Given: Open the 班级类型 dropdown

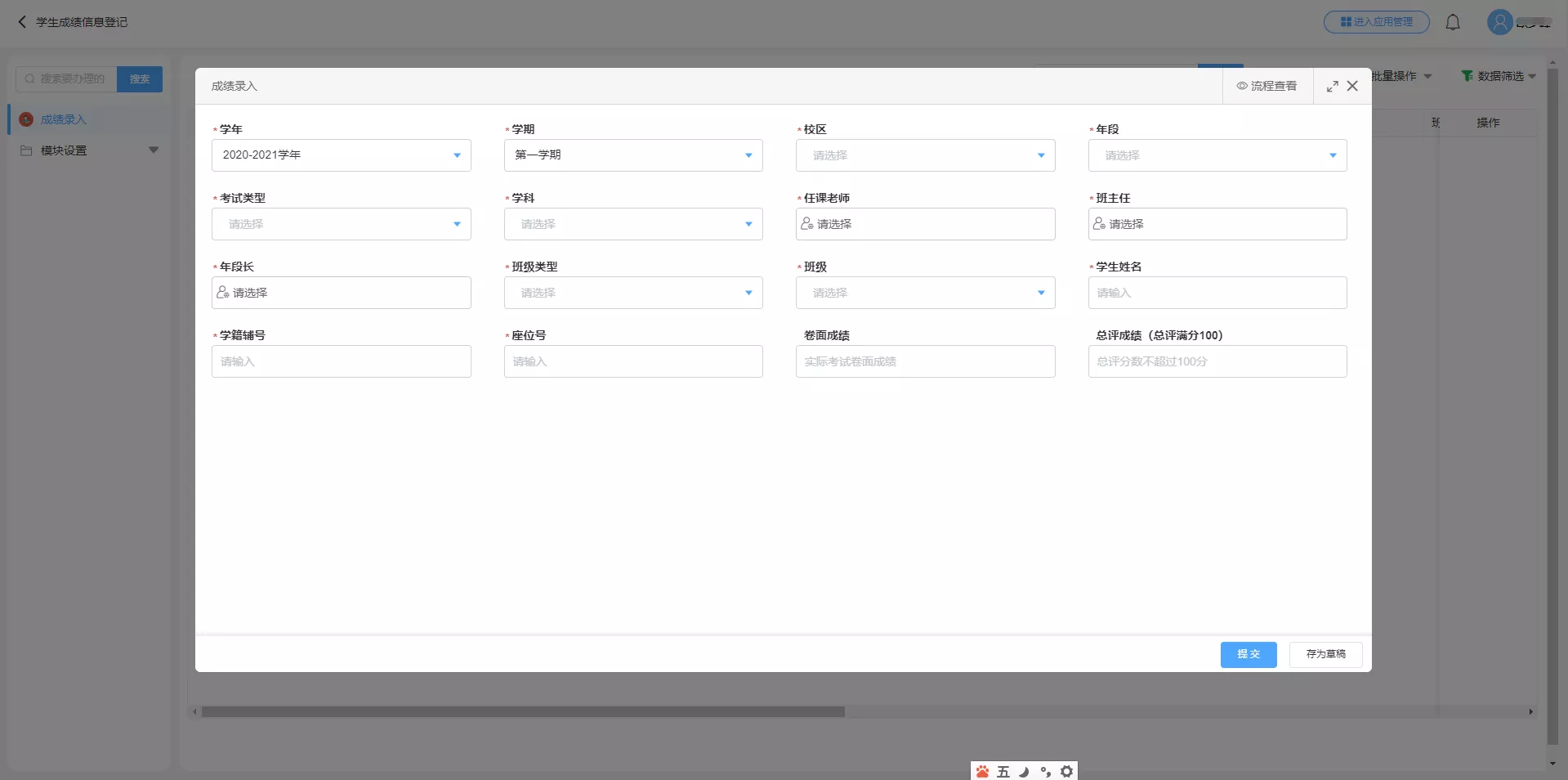Looking at the screenshot, I should [x=633, y=293].
